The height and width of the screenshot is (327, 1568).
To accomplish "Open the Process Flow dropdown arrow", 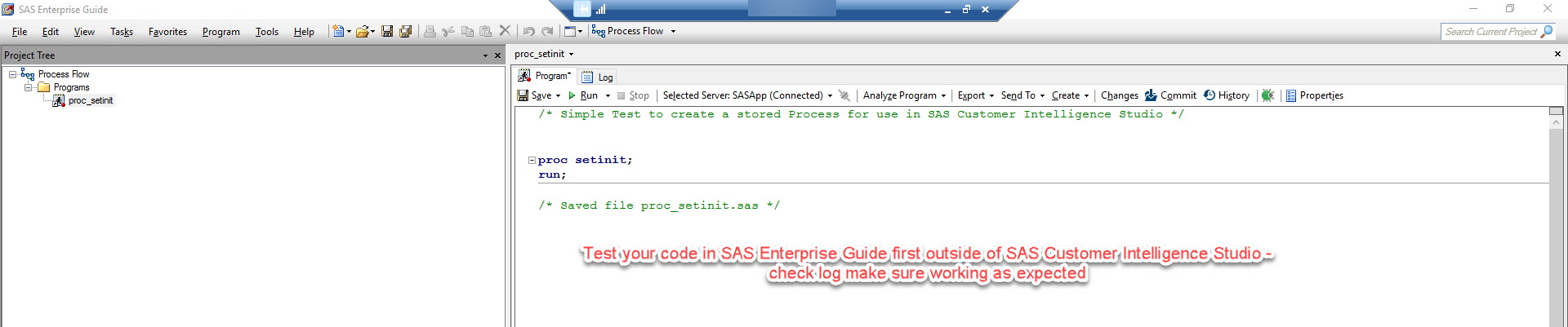I will click(x=673, y=32).
